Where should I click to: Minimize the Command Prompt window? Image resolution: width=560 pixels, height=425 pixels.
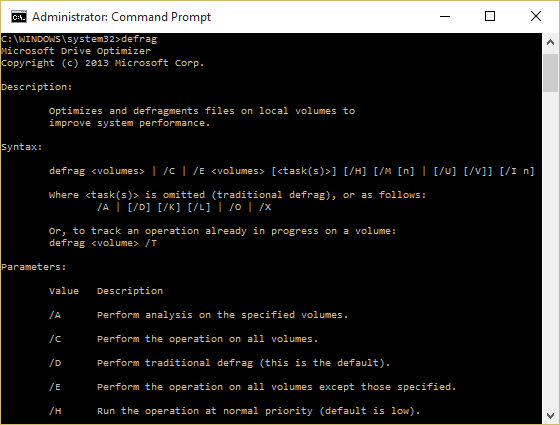445,16
